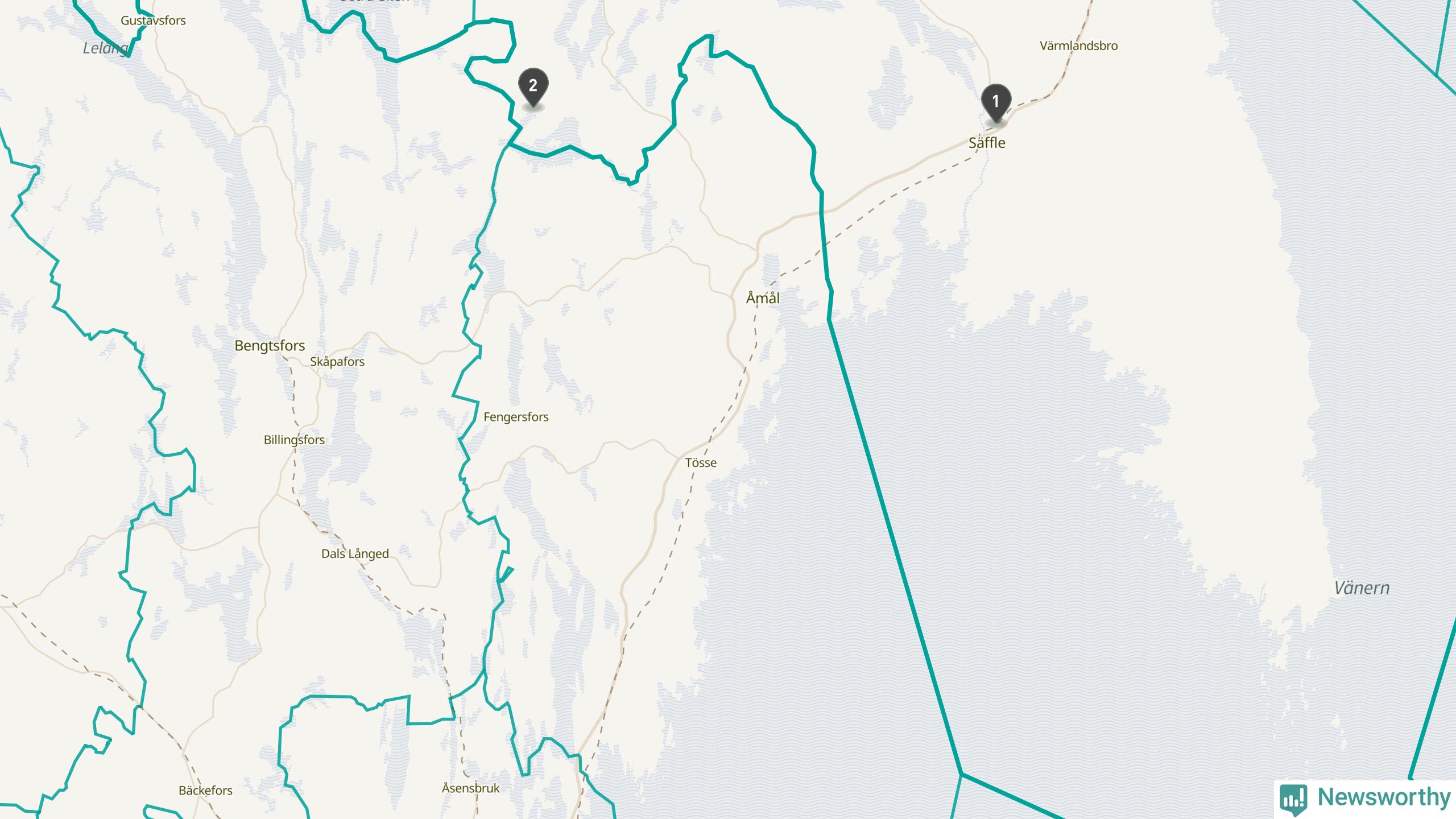
Task: Select the Bäckefors place label
Action: point(205,791)
